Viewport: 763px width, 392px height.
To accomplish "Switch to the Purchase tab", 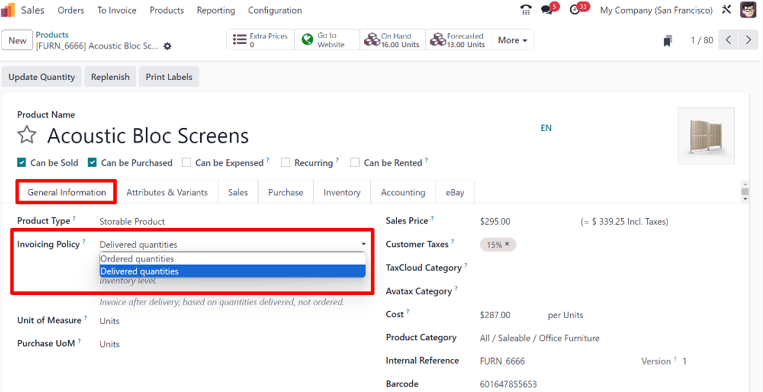I will pos(286,192).
